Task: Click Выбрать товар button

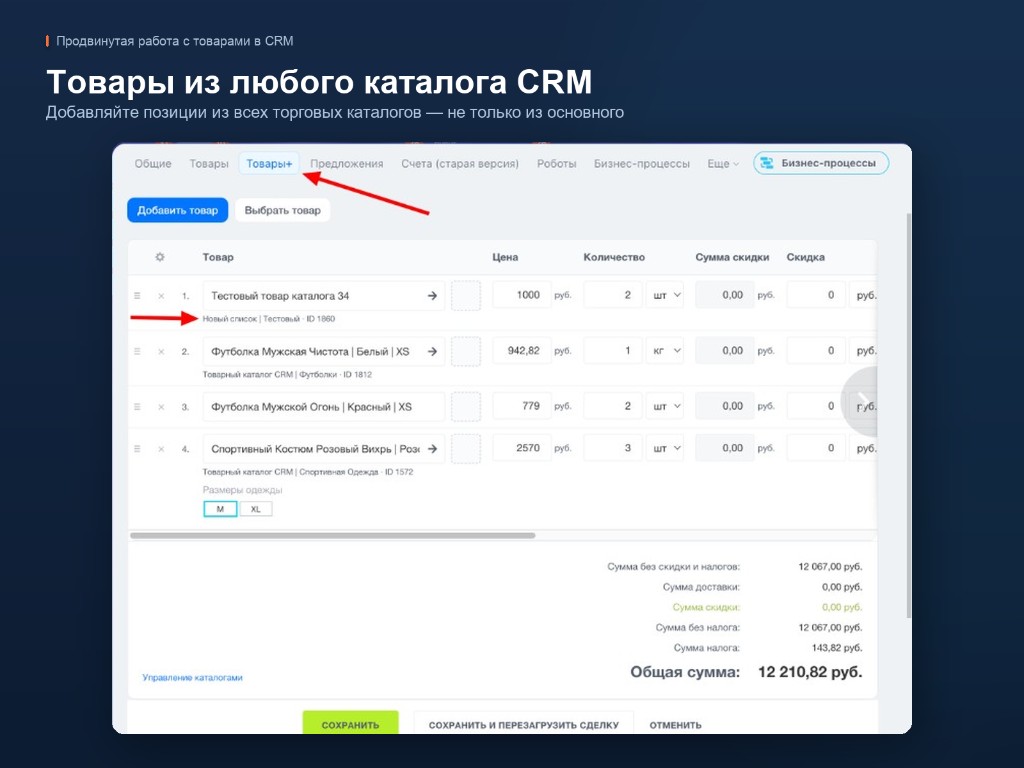Action: point(282,210)
